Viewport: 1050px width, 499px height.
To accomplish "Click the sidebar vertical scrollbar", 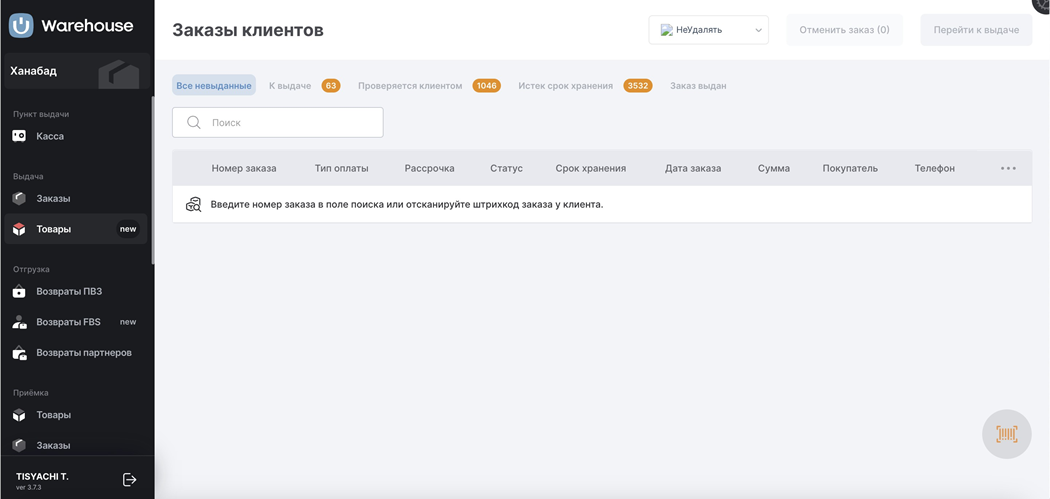I will point(153,180).
